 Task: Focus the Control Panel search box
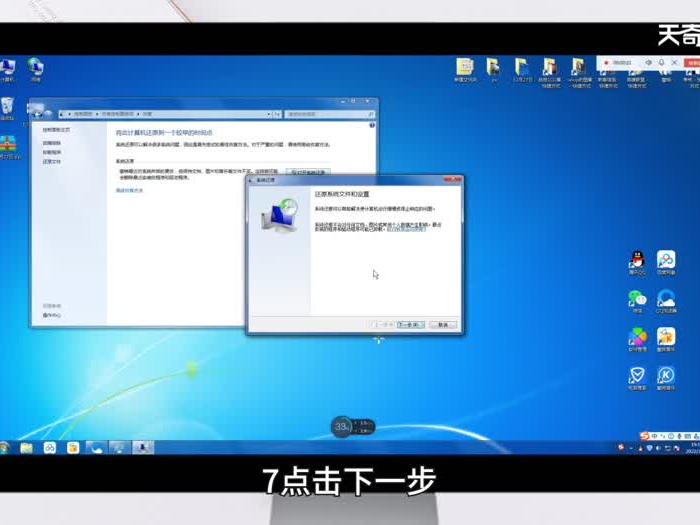pos(329,114)
